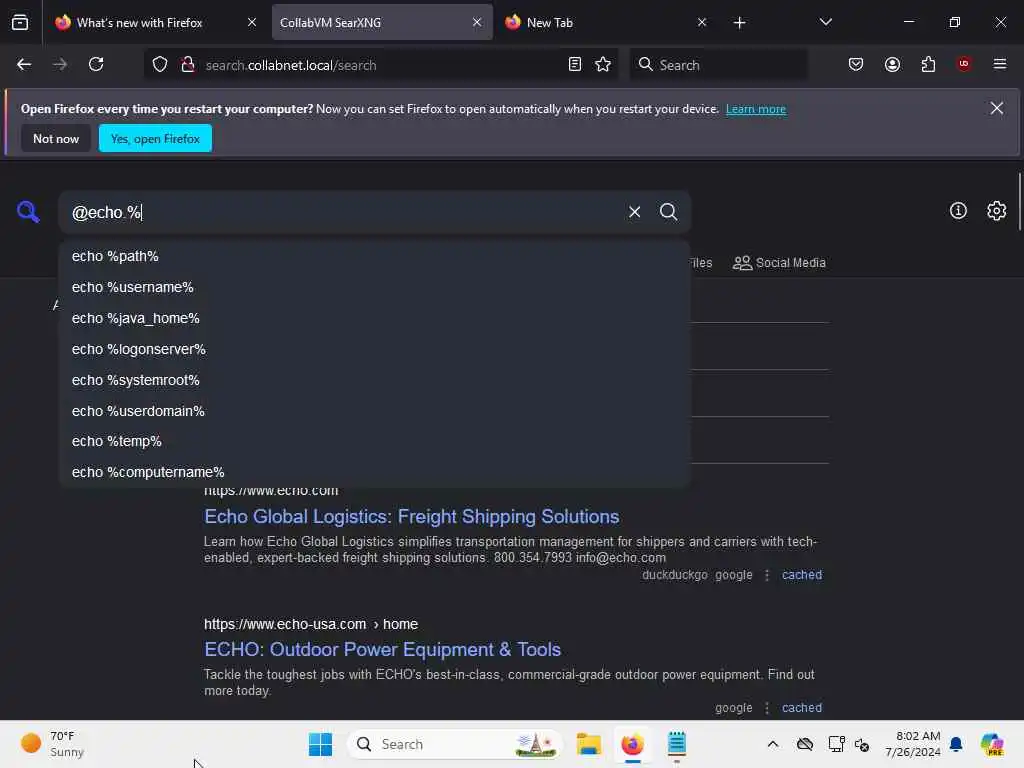Viewport: 1024px width, 768px height.
Task: Open Copilot preview icon in taskbar
Action: pos(992,744)
